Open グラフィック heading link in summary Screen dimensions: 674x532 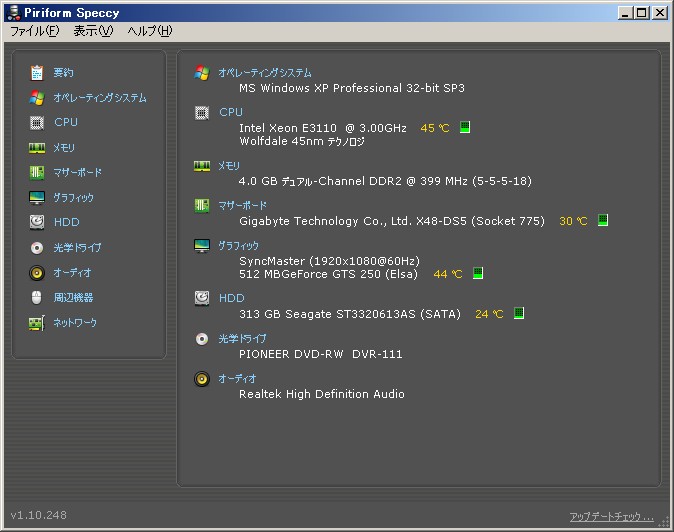tap(239, 245)
